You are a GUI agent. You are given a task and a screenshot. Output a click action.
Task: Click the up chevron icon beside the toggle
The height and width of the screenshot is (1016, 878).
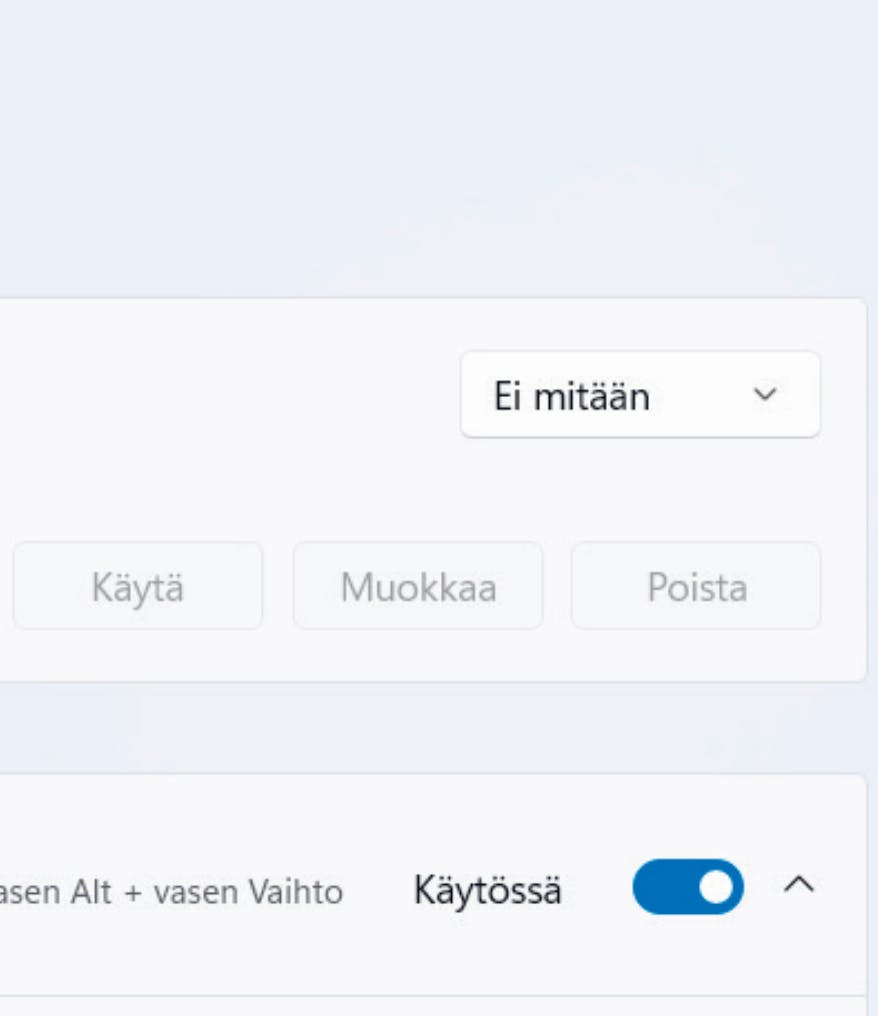coord(798,885)
